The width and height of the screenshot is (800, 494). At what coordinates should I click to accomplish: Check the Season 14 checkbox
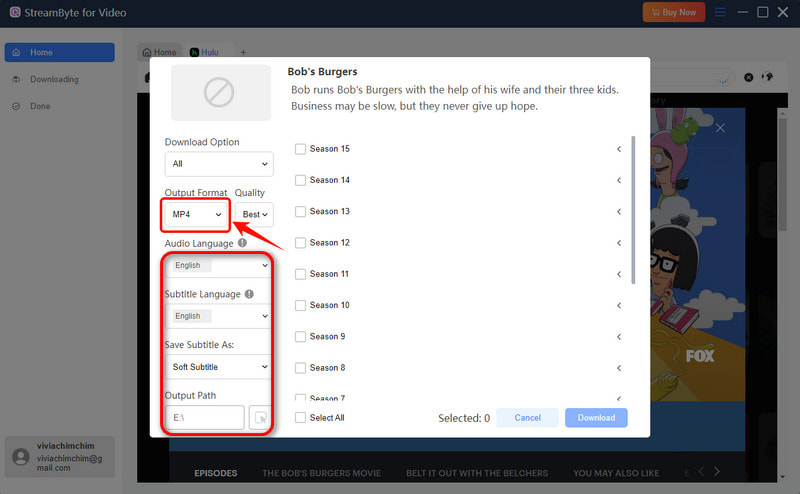click(301, 180)
